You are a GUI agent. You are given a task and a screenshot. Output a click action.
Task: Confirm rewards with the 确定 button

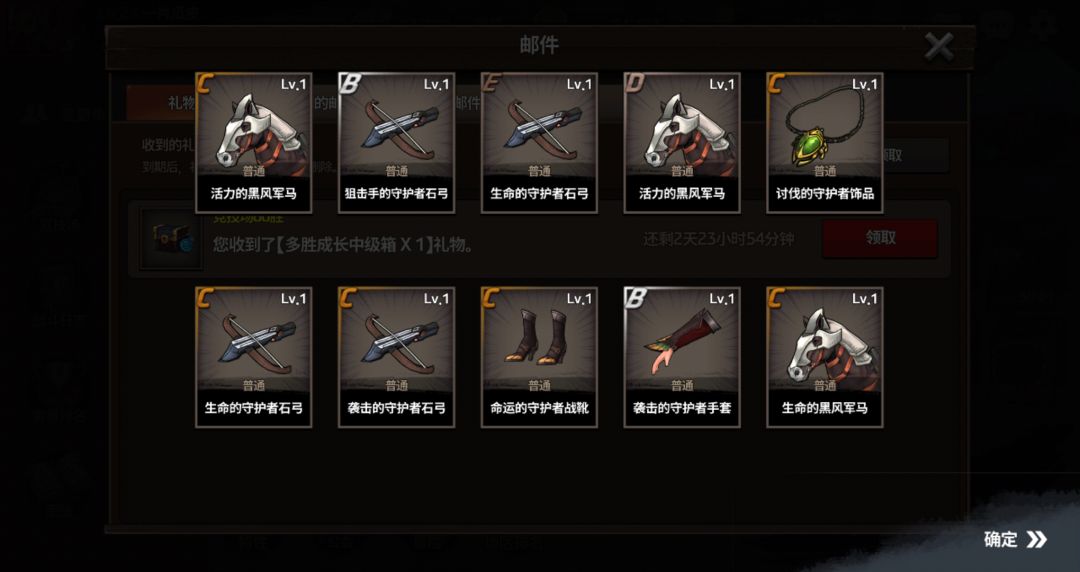(1015, 539)
